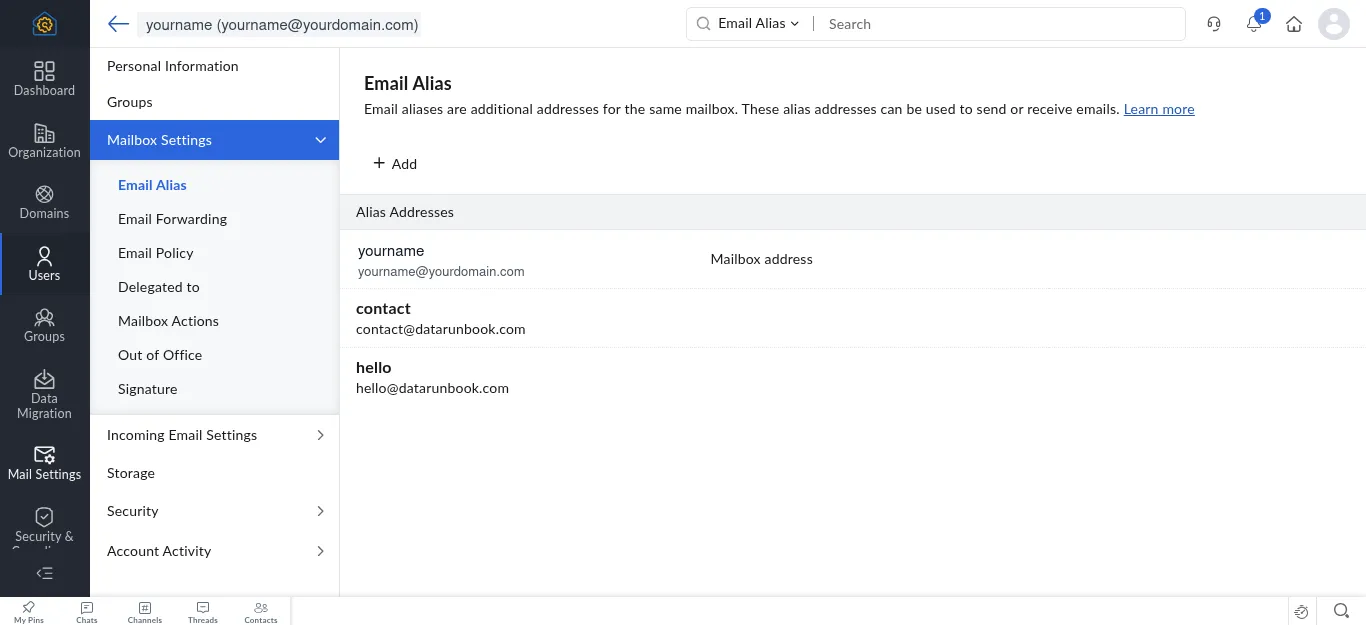Open Email Forwarding settings
Screen dimensions: 1366x625
coord(172,219)
